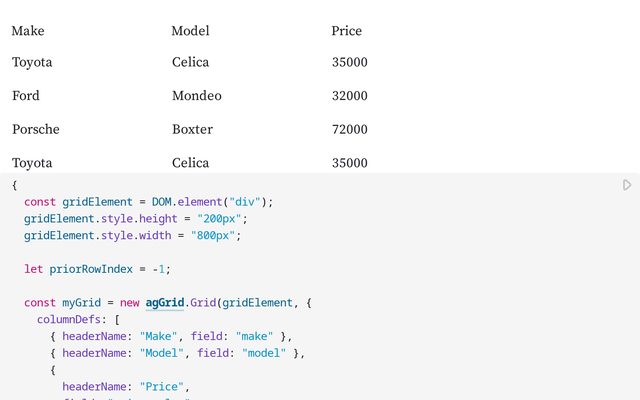Viewport: 640px width, 400px height.
Task: Place cursor on priorRowIndex declaration line
Action: 98,269
